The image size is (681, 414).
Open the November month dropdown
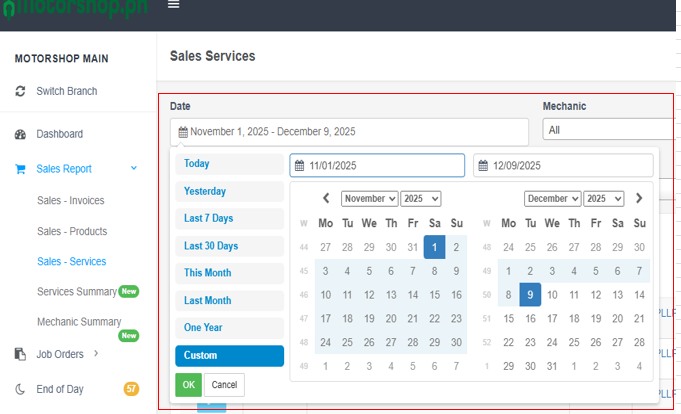coord(369,199)
